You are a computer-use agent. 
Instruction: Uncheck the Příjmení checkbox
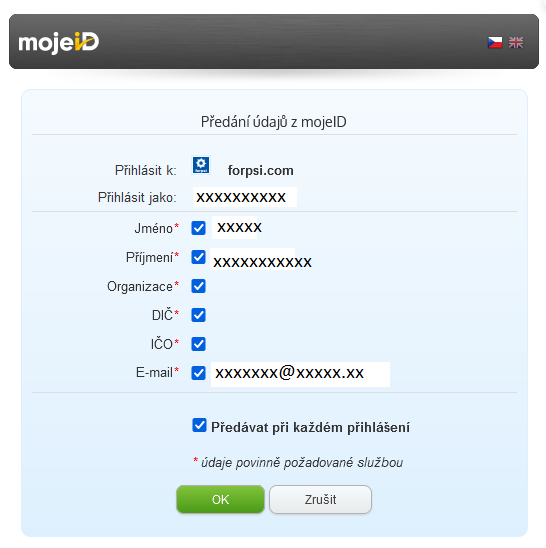199,257
